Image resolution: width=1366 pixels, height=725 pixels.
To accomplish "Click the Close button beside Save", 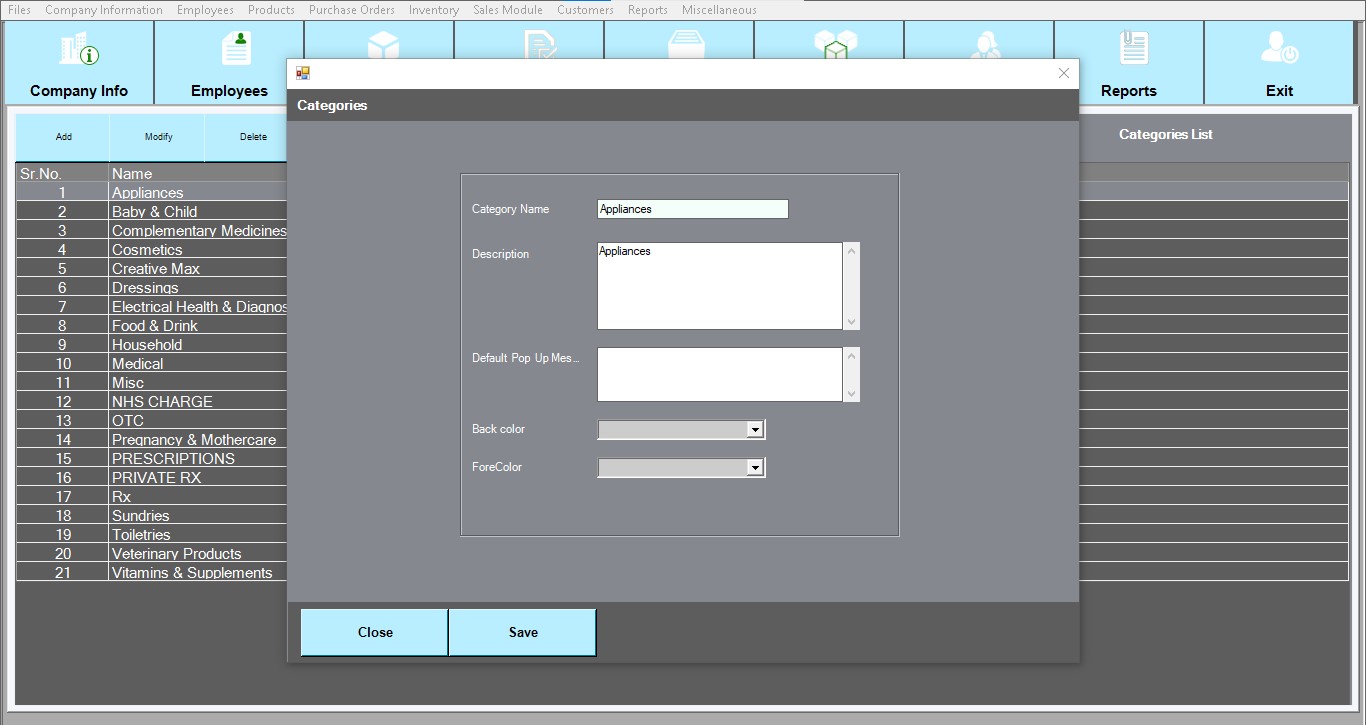I will tap(375, 632).
